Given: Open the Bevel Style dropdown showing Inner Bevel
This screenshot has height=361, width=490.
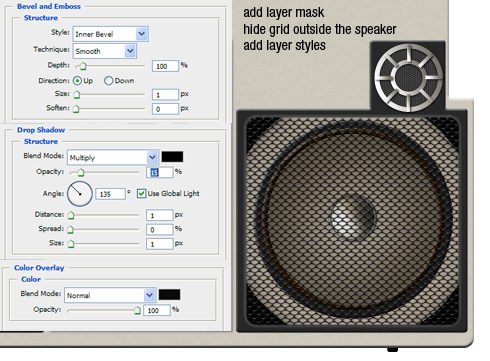Looking at the screenshot, I should (110, 34).
